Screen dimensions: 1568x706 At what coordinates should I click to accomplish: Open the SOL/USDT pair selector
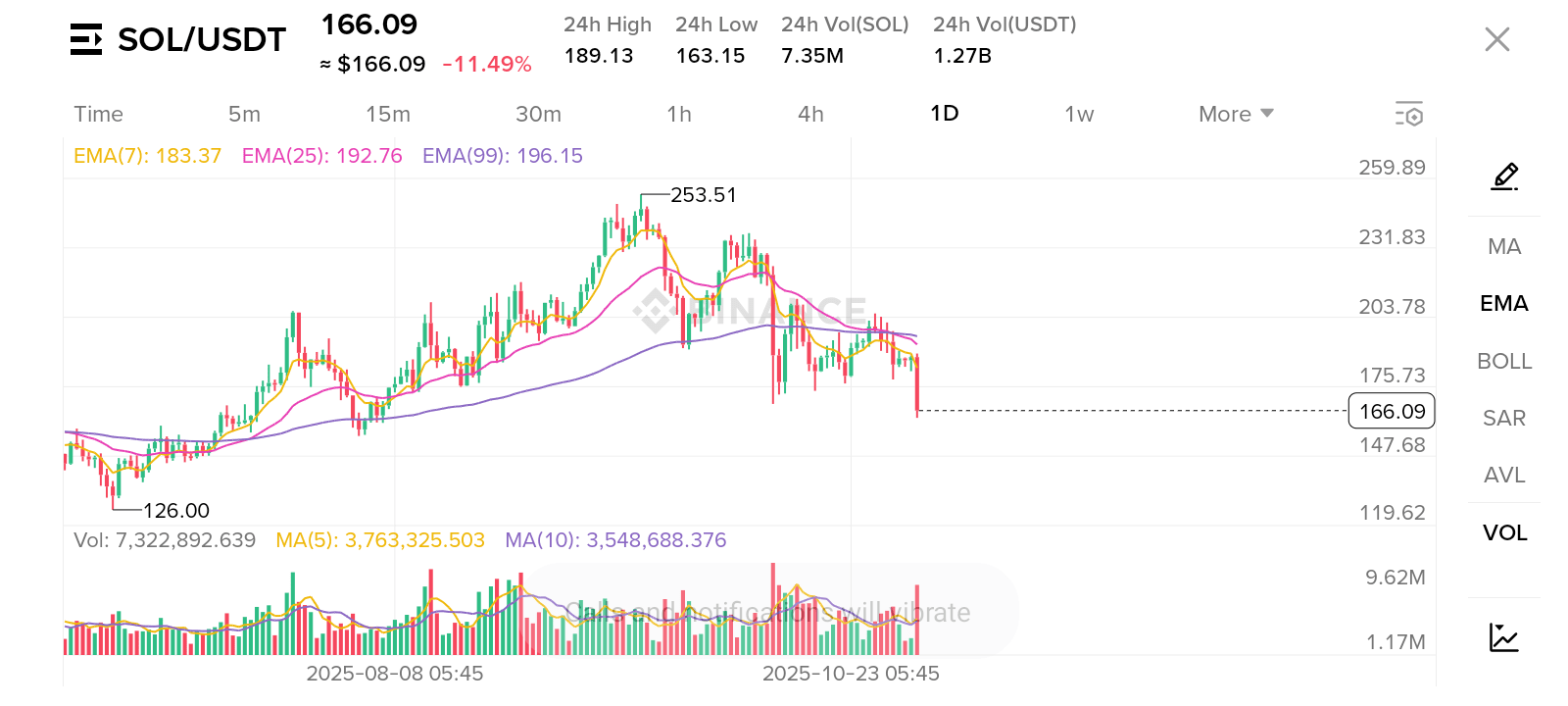(x=201, y=39)
